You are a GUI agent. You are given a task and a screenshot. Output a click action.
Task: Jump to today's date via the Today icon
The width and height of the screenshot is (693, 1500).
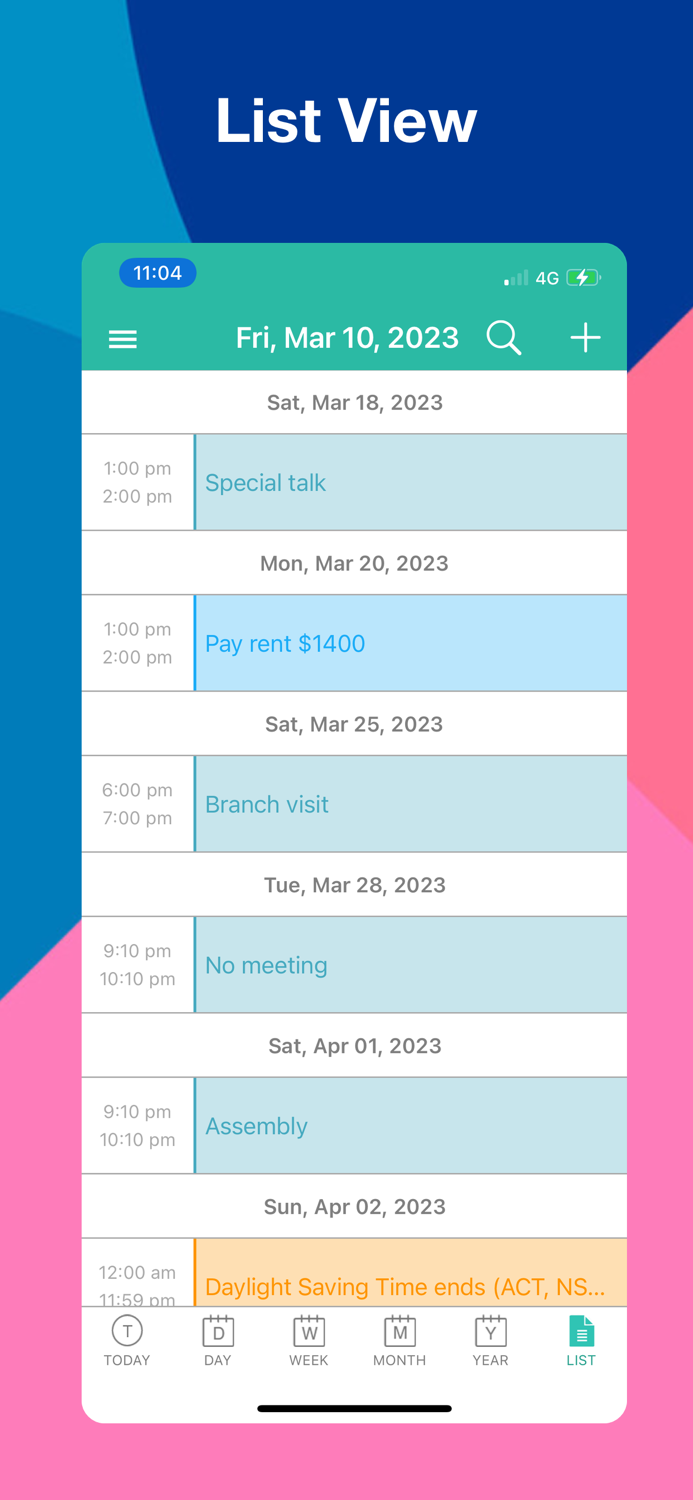[127, 1340]
